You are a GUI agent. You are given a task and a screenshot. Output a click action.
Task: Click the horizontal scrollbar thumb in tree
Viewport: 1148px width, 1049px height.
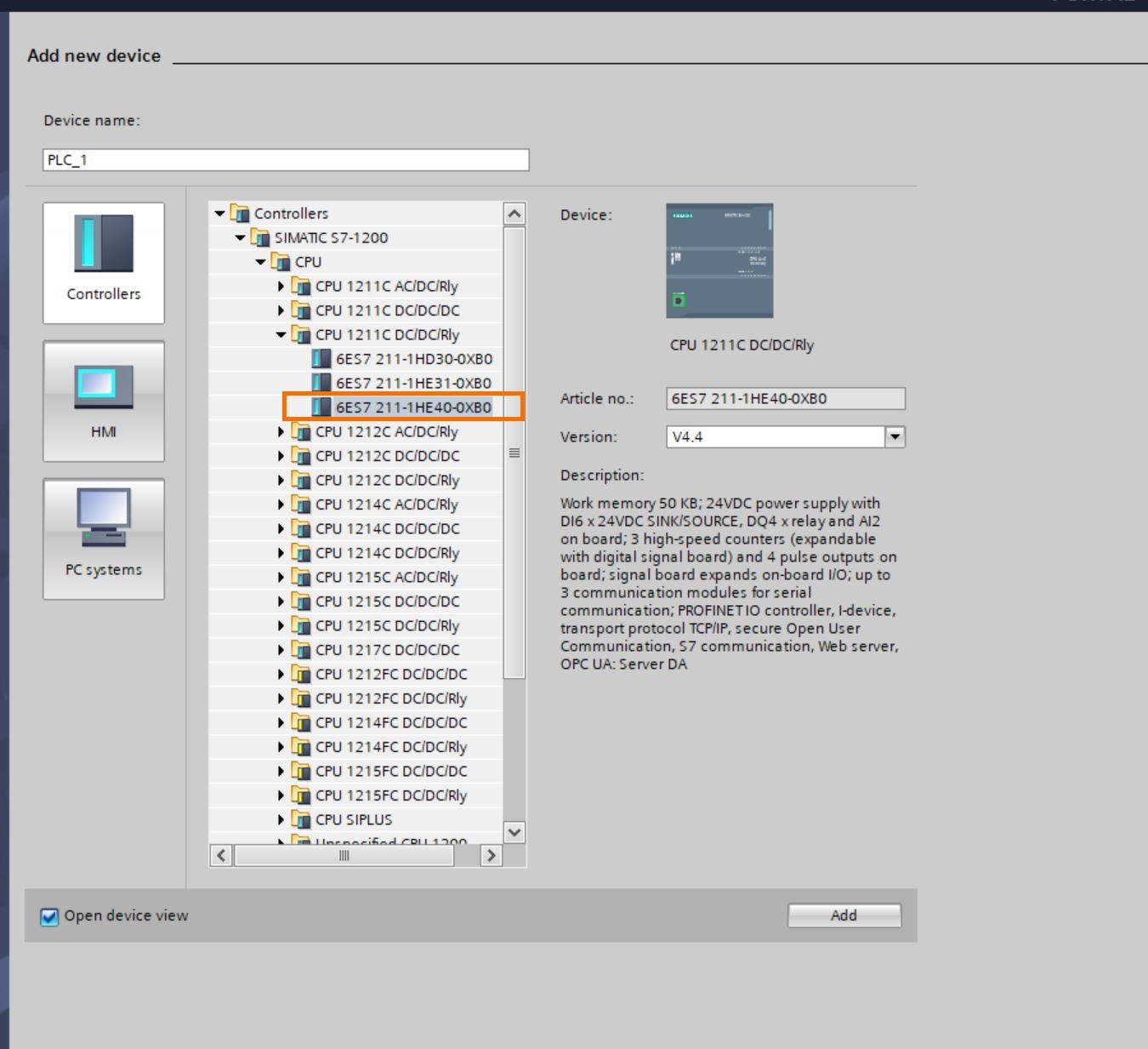pyautogui.click(x=344, y=856)
